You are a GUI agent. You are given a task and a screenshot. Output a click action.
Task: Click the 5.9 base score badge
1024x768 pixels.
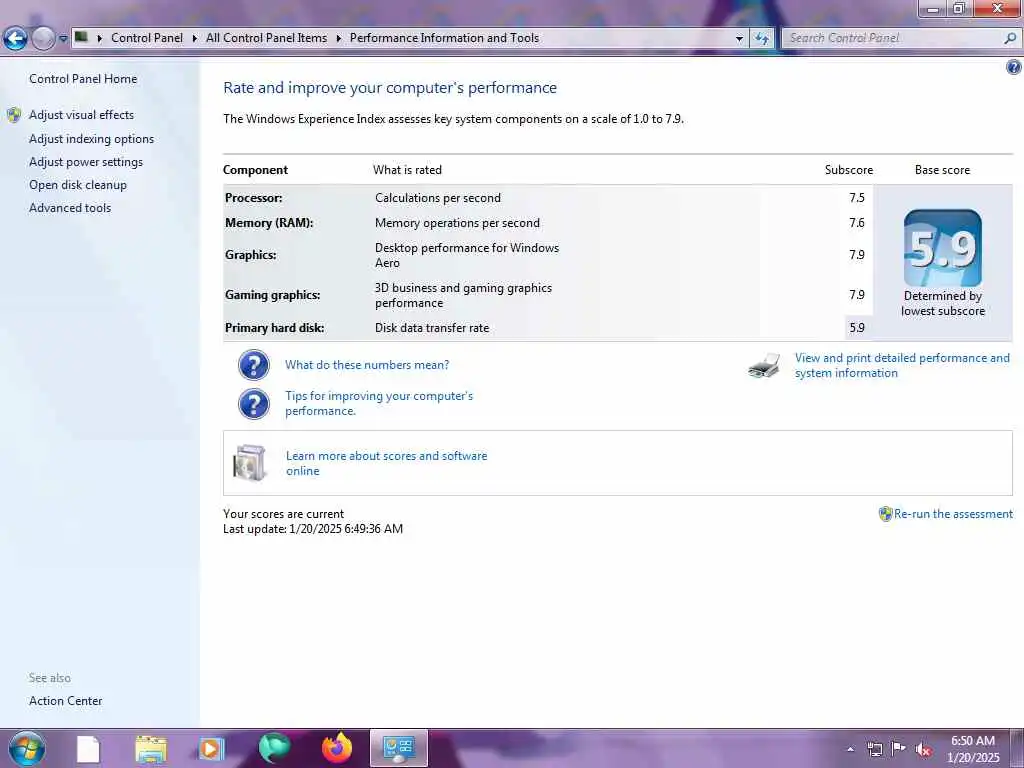click(942, 248)
